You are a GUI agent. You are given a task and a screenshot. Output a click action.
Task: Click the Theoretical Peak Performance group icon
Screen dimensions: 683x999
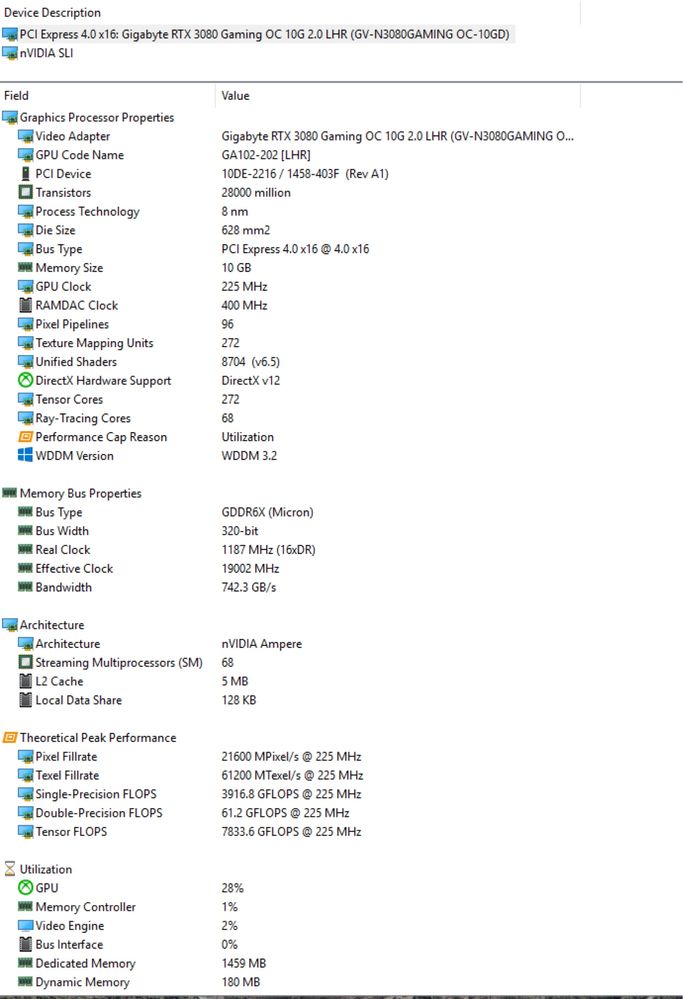[10, 737]
